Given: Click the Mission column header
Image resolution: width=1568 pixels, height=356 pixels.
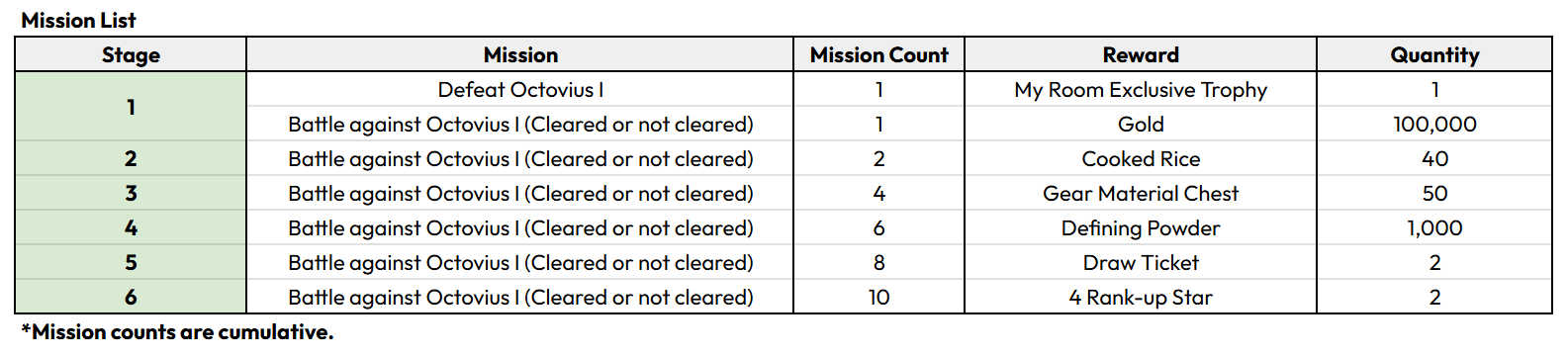Looking at the screenshot, I should coord(520,54).
